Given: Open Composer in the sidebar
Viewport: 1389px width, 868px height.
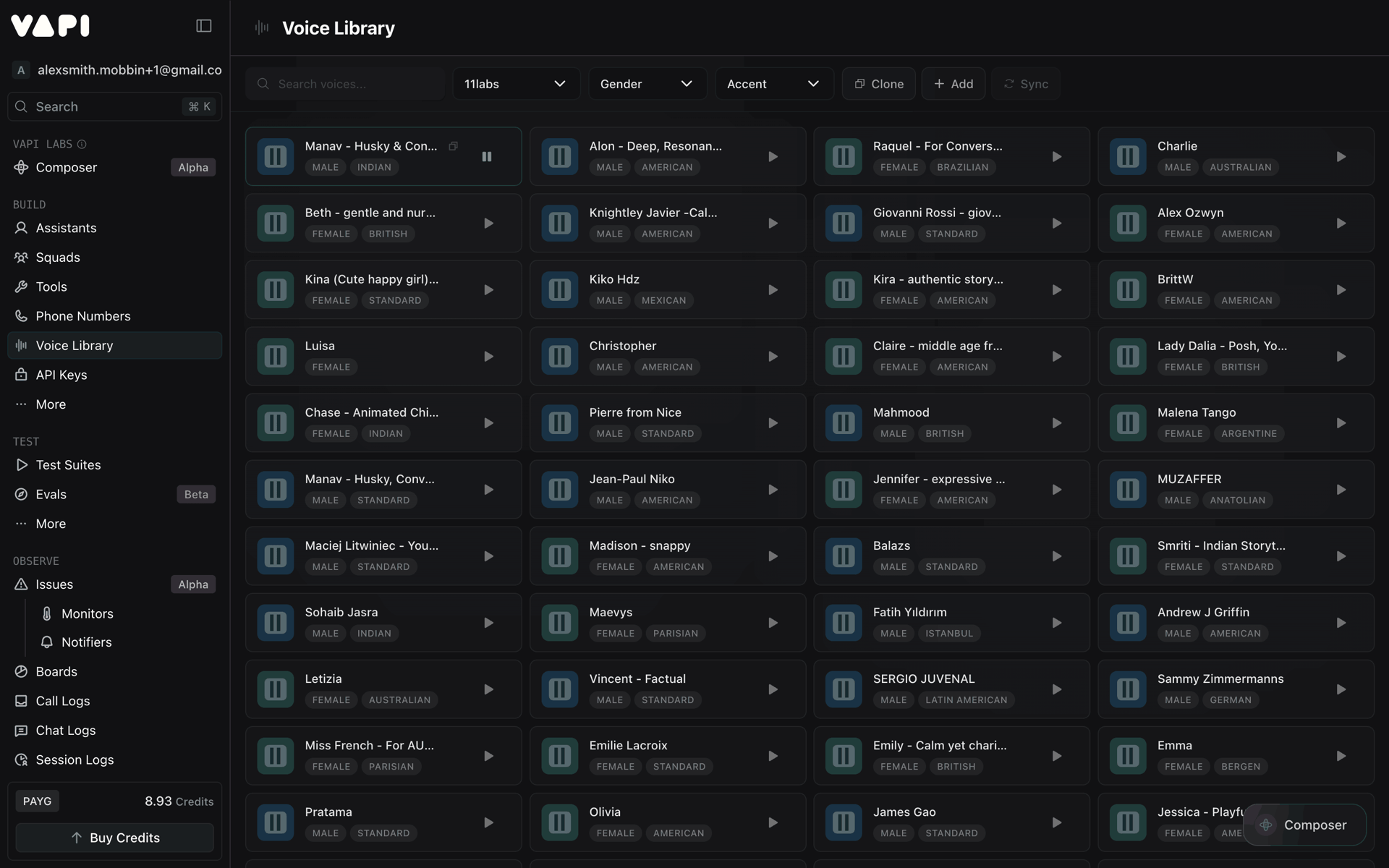Looking at the screenshot, I should [115, 167].
